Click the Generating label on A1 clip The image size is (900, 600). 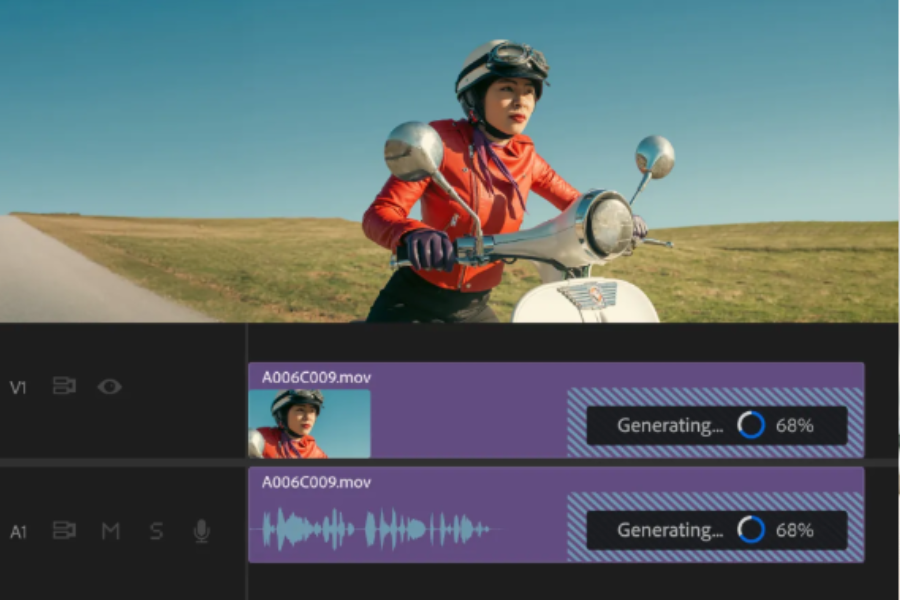[x=670, y=530]
